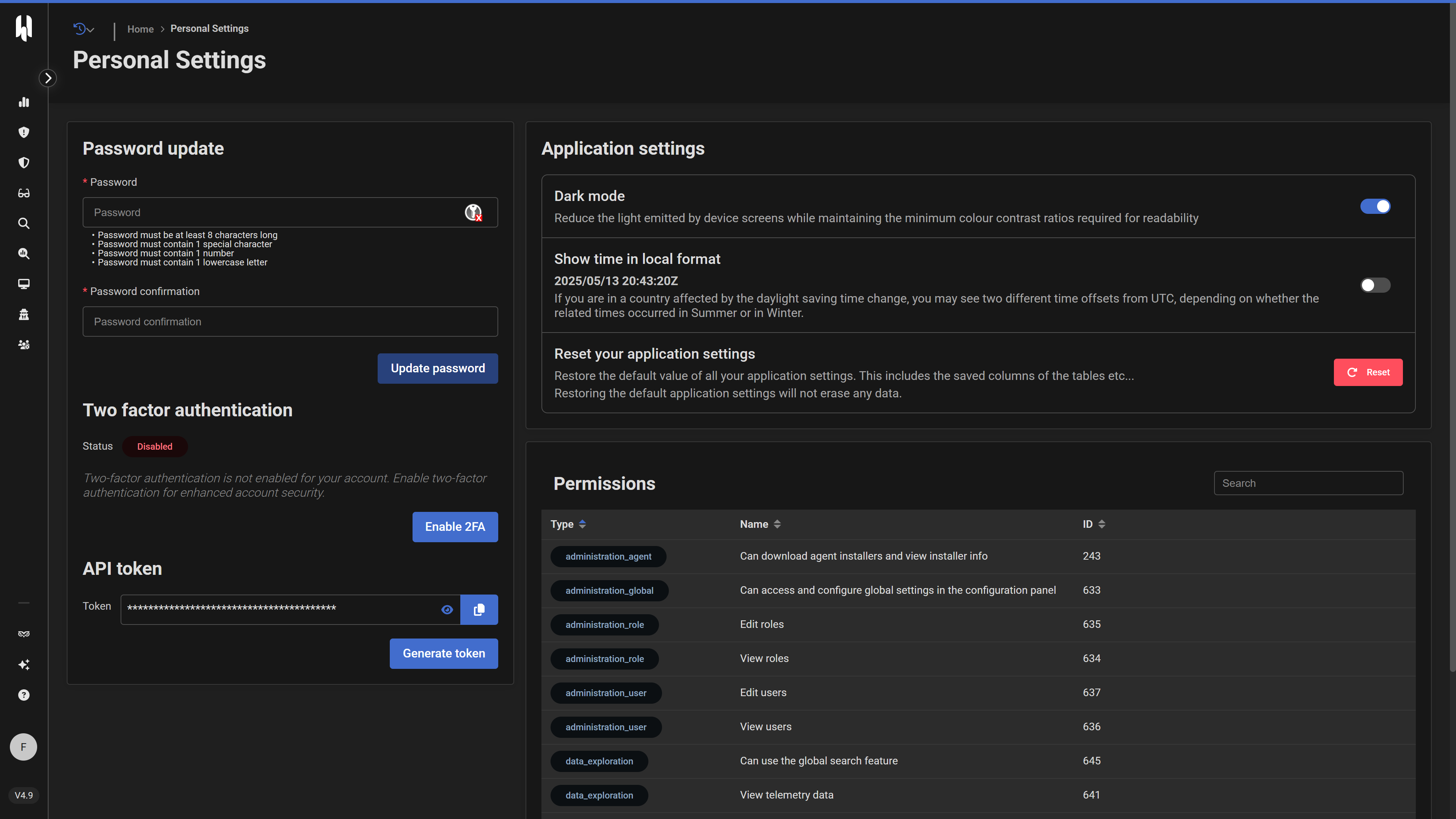Expand the sidebar with the chevron button
Screen dimensions: 1456x819
pyautogui.click(x=48, y=78)
